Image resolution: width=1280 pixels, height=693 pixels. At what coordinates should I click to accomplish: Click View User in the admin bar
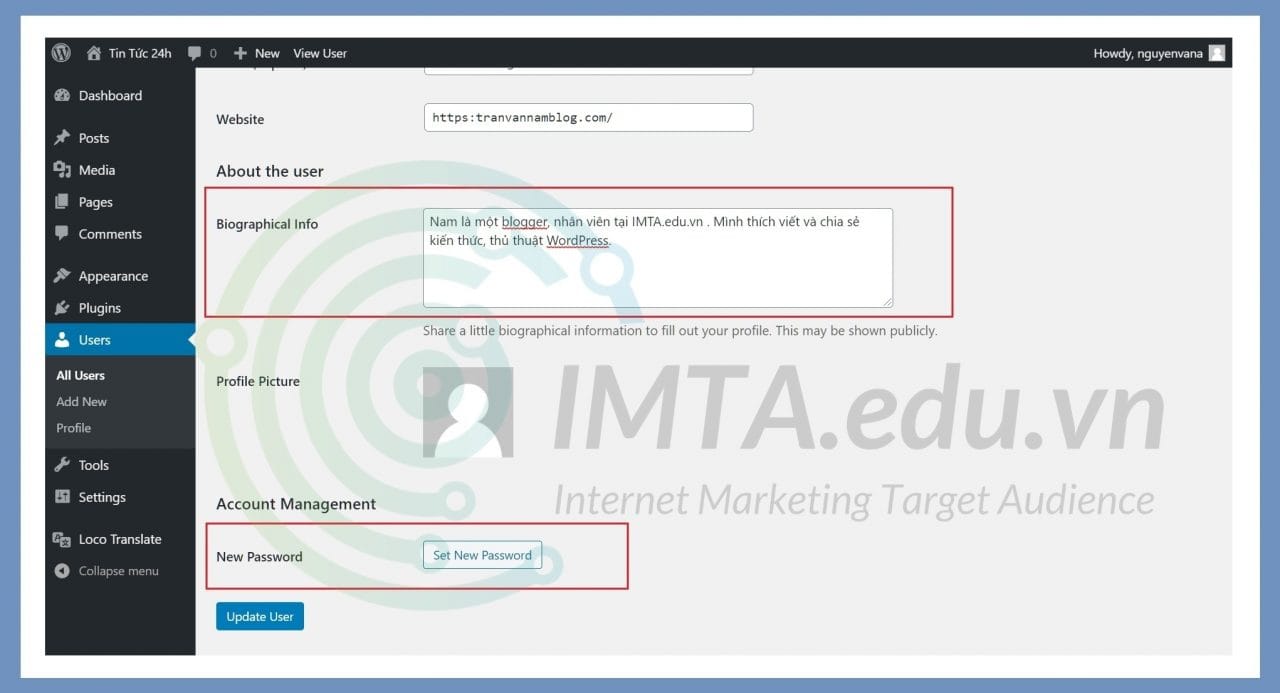click(319, 53)
